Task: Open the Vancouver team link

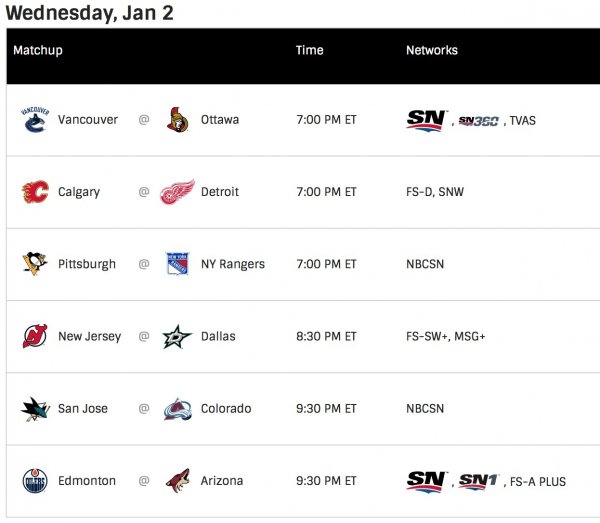Action: point(88,120)
